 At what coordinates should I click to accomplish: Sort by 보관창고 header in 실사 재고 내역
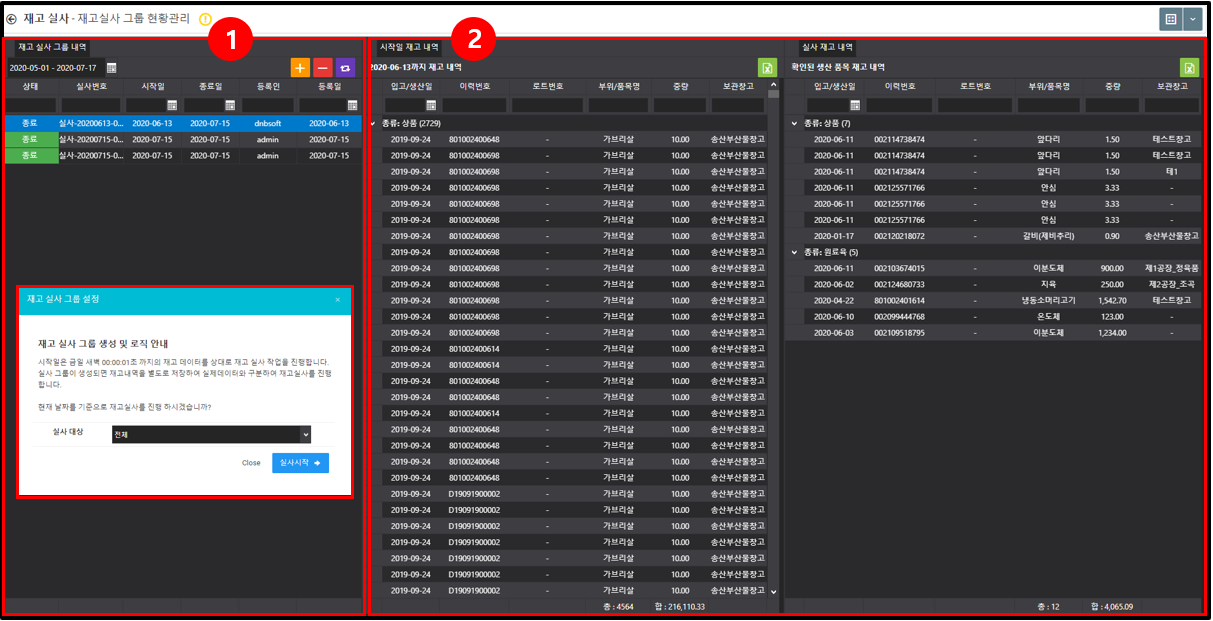coord(1172,87)
